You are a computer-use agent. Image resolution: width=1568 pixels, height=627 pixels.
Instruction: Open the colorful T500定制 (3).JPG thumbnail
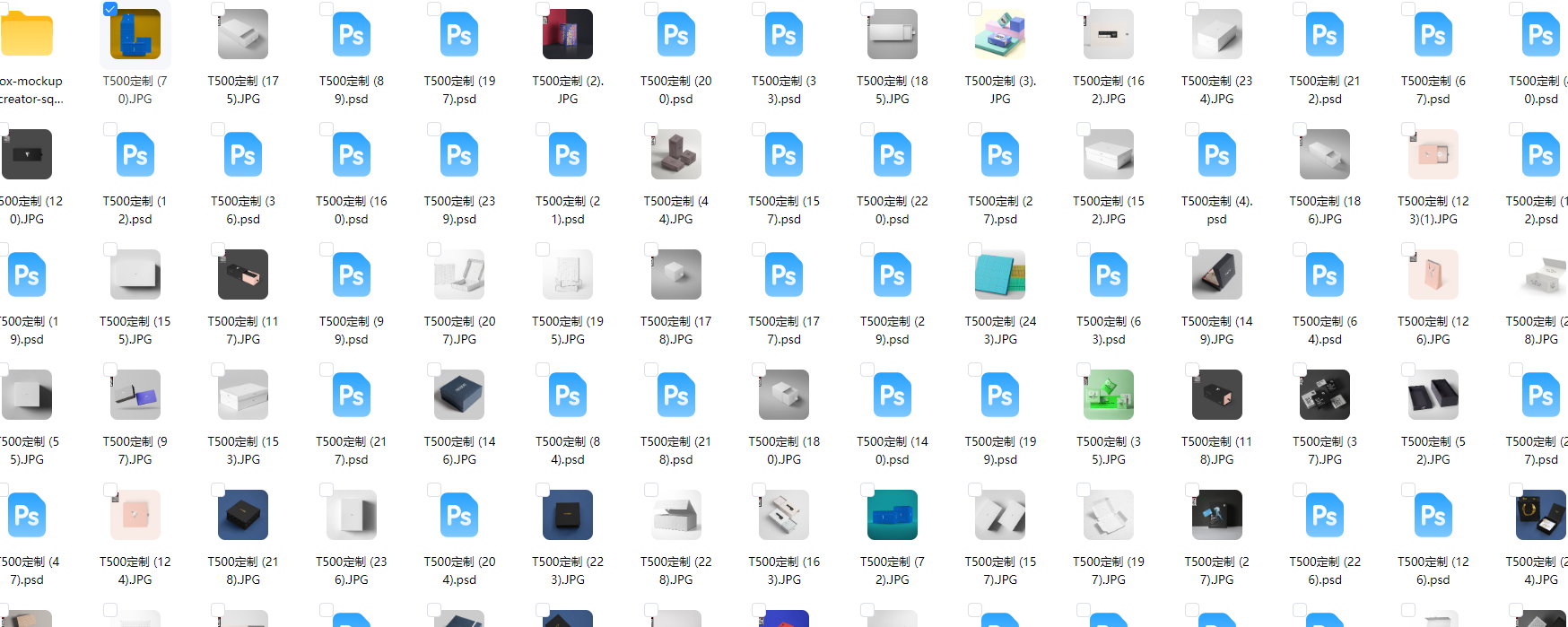tap(1000, 34)
